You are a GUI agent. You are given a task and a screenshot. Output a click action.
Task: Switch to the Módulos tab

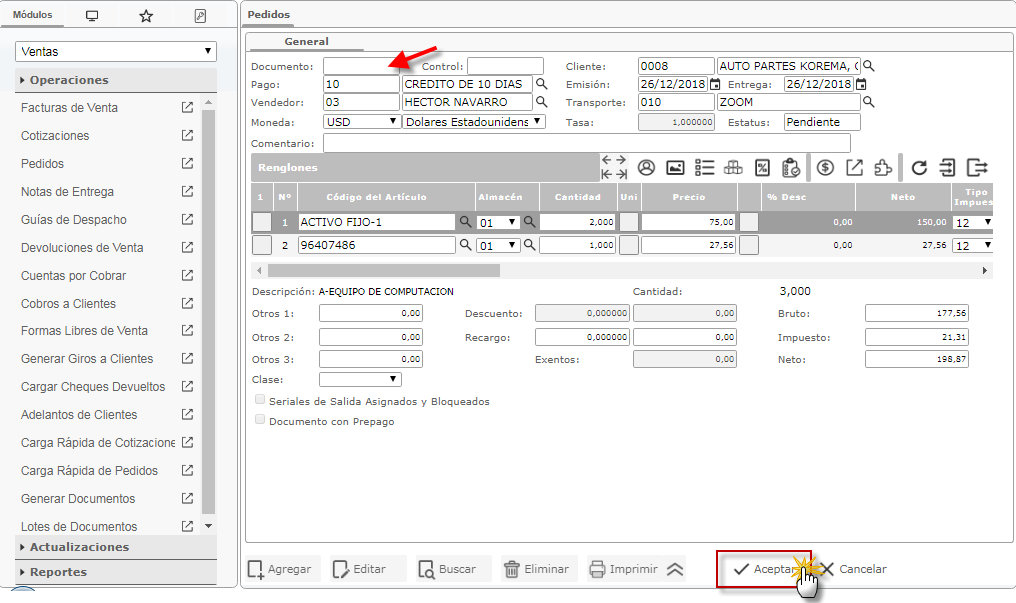(32, 16)
